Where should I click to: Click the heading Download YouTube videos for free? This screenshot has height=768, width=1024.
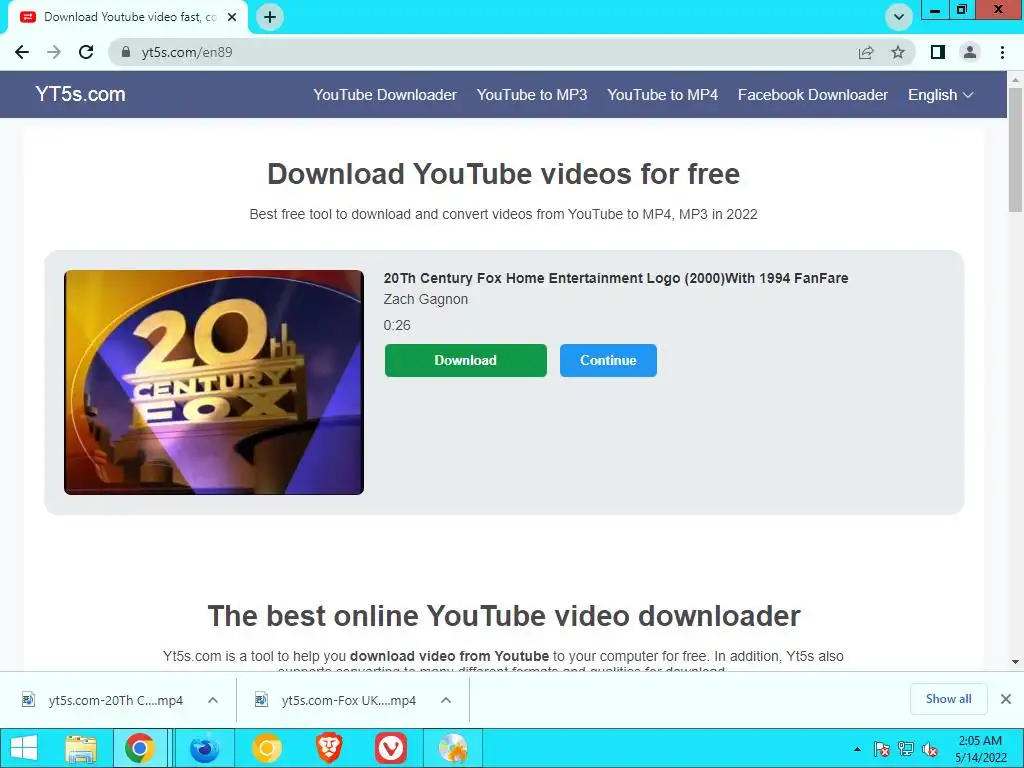click(504, 174)
